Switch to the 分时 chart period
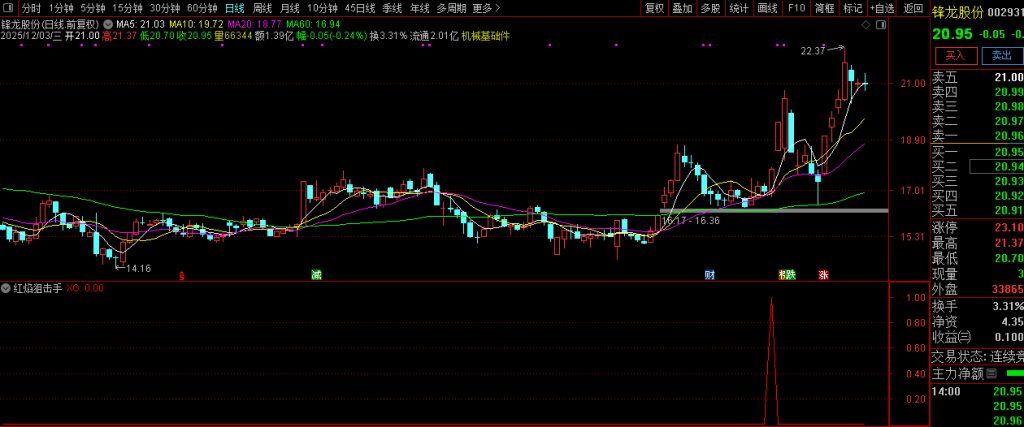Viewport: 1024px width, 427px height. click(x=31, y=8)
